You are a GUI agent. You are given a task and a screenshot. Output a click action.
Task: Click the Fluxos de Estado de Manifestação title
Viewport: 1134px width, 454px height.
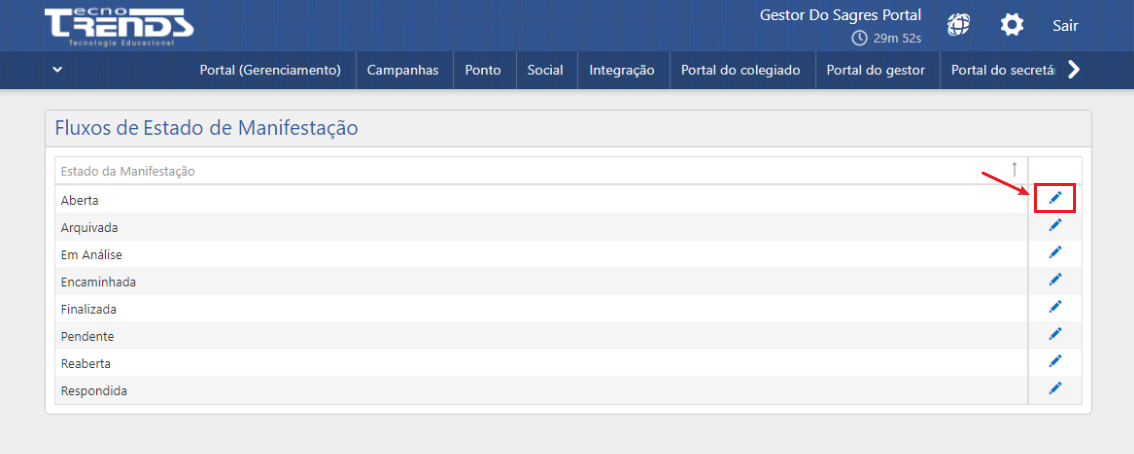pyautogui.click(x=207, y=129)
